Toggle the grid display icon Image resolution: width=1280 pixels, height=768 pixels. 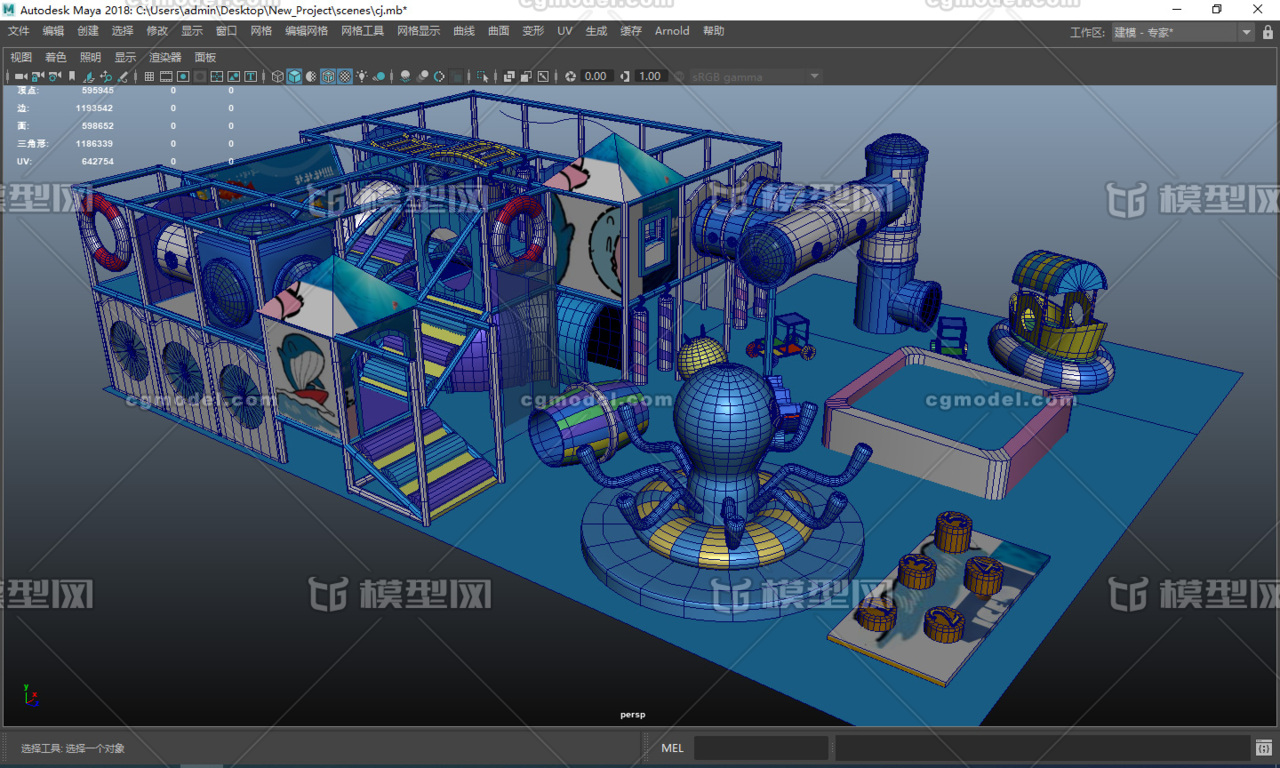click(149, 76)
